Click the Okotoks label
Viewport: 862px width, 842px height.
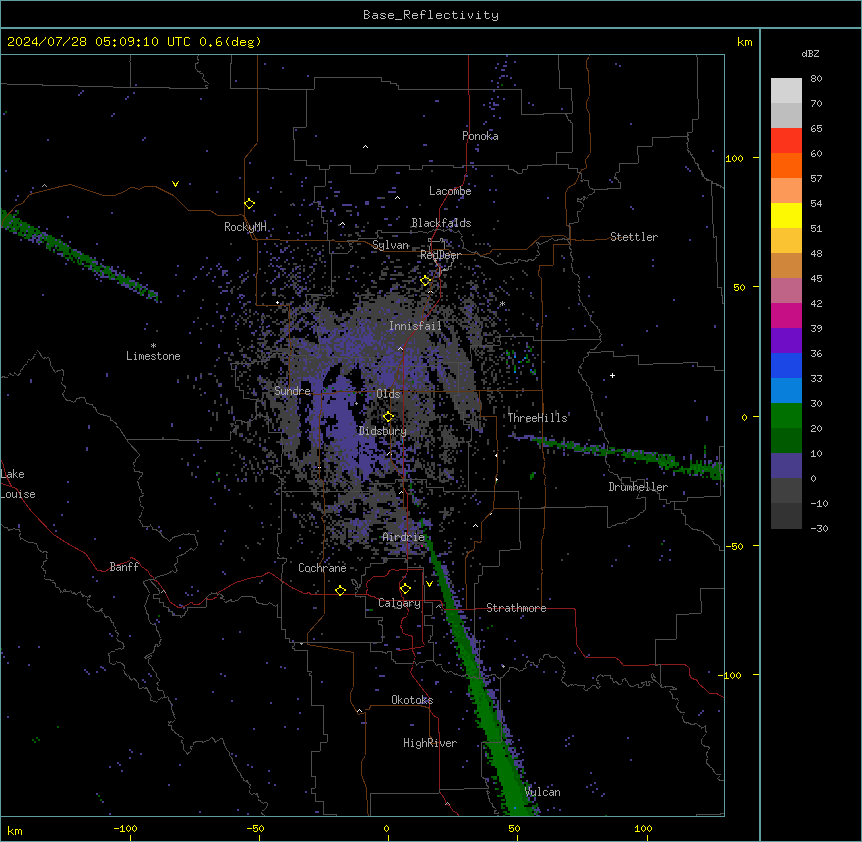[x=412, y=700]
